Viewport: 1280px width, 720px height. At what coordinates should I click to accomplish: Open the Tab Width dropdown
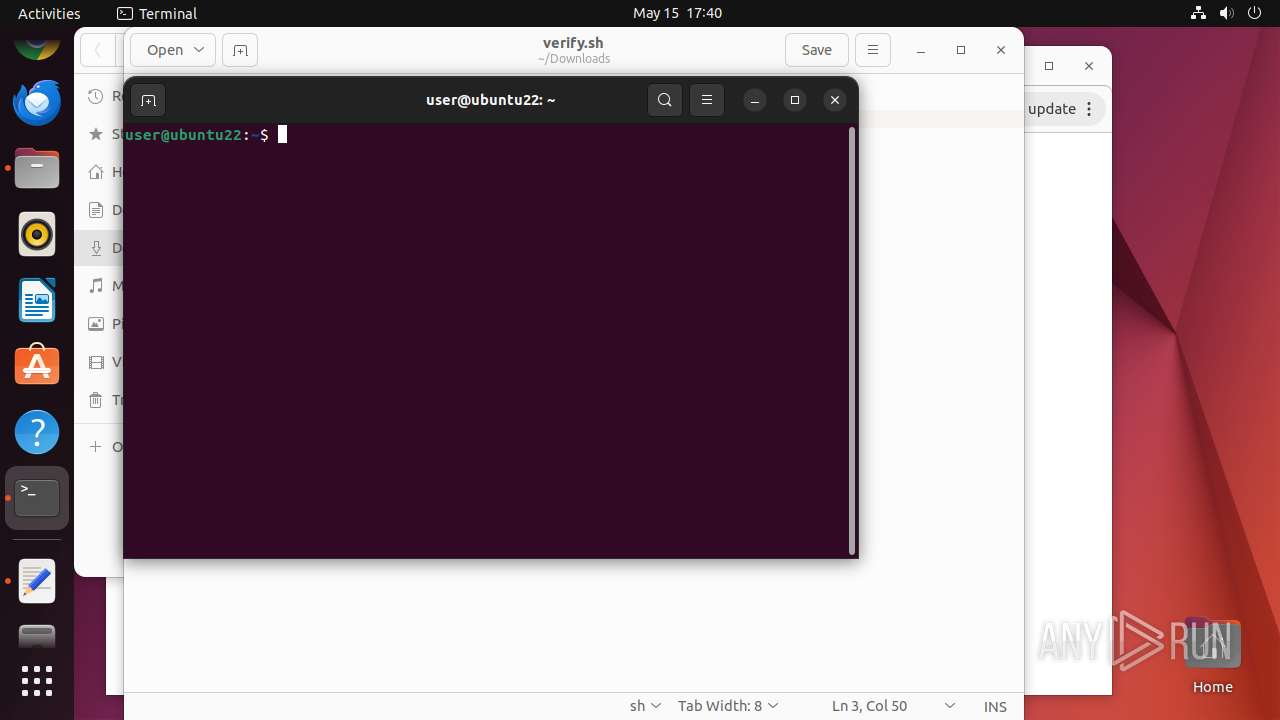(728, 706)
